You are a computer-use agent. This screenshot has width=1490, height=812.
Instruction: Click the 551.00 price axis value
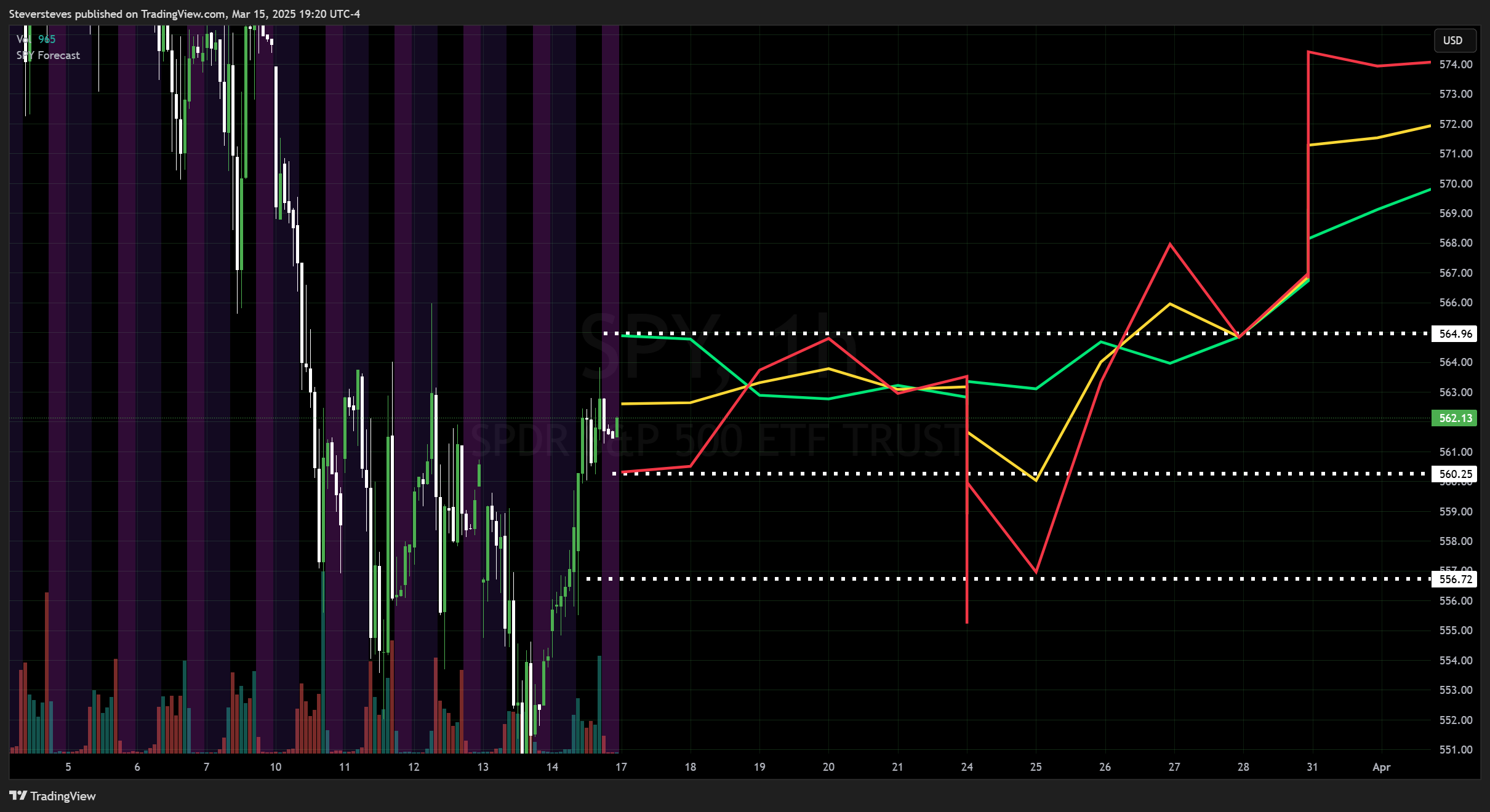pyautogui.click(x=1456, y=749)
